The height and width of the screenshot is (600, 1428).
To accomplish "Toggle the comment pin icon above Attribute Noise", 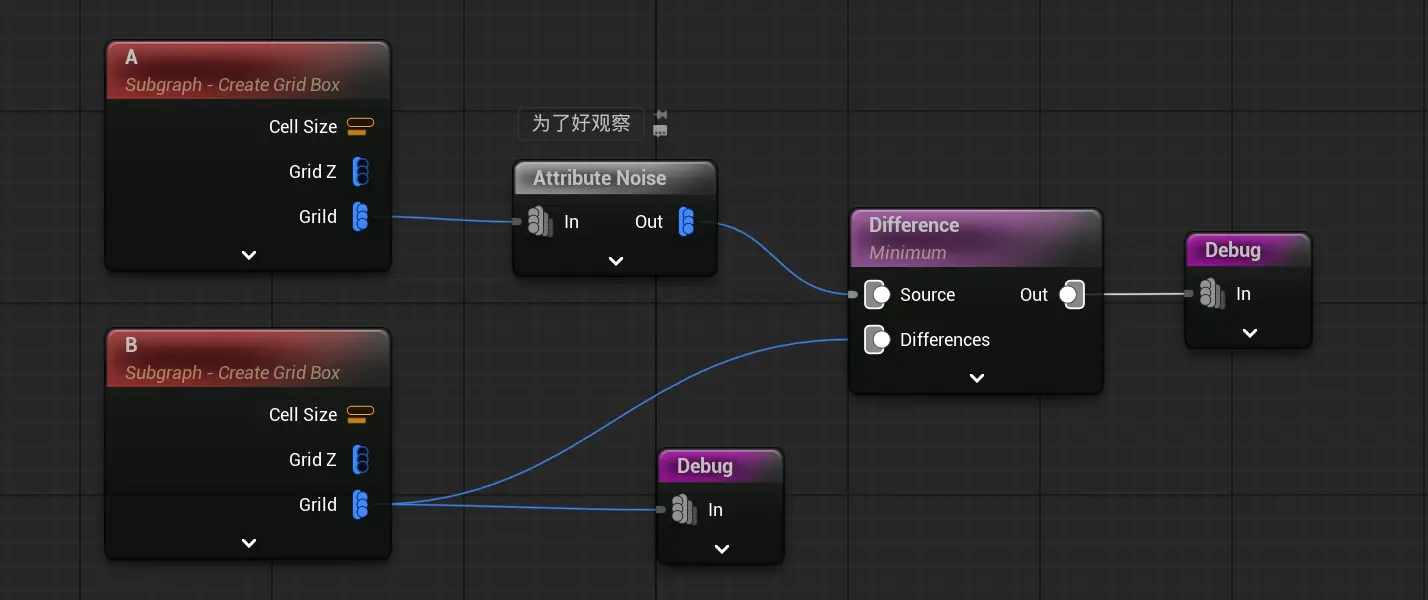I will click(660, 116).
